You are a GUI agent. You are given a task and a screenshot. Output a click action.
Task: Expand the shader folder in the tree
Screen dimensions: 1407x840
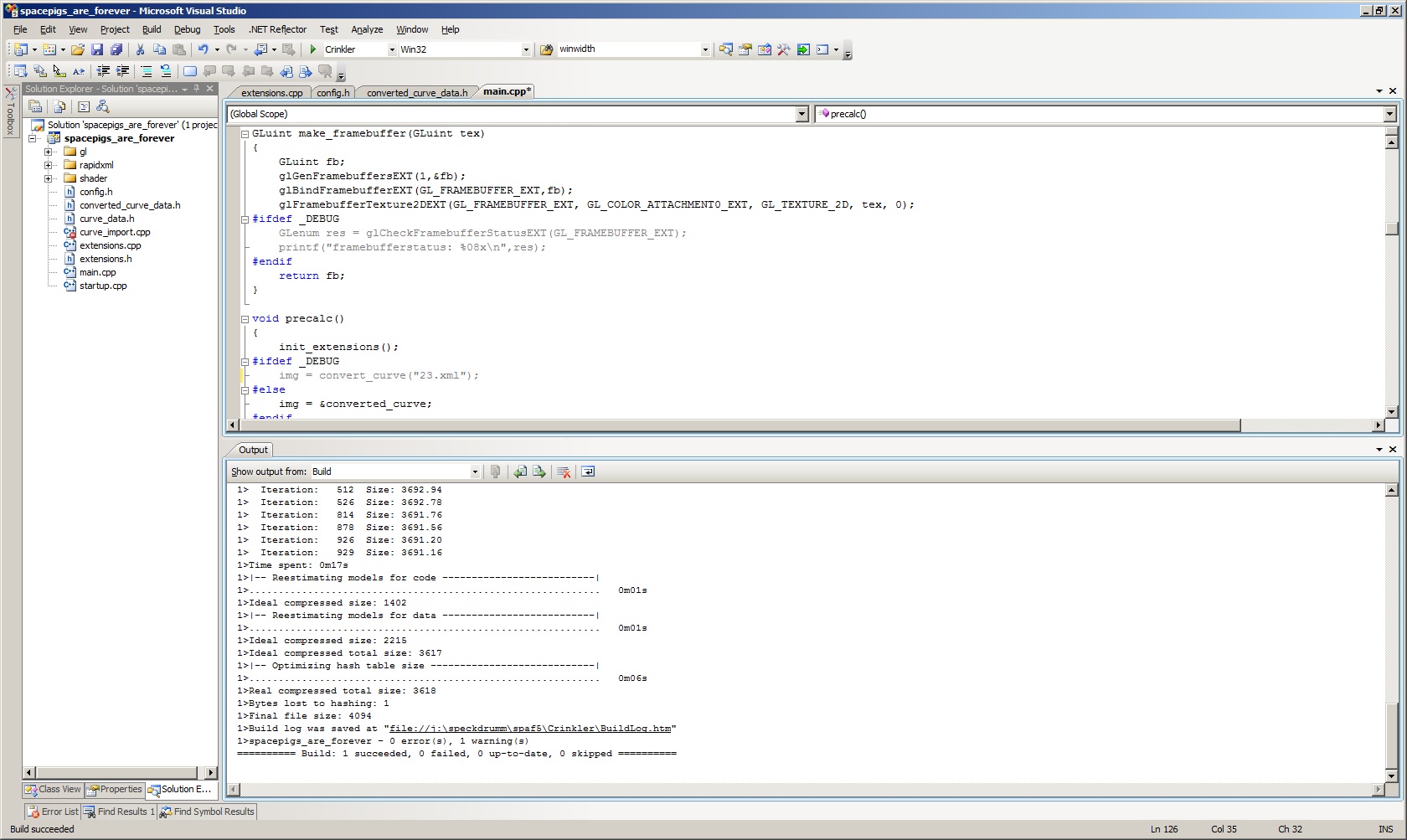pyautogui.click(x=49, y=178)
